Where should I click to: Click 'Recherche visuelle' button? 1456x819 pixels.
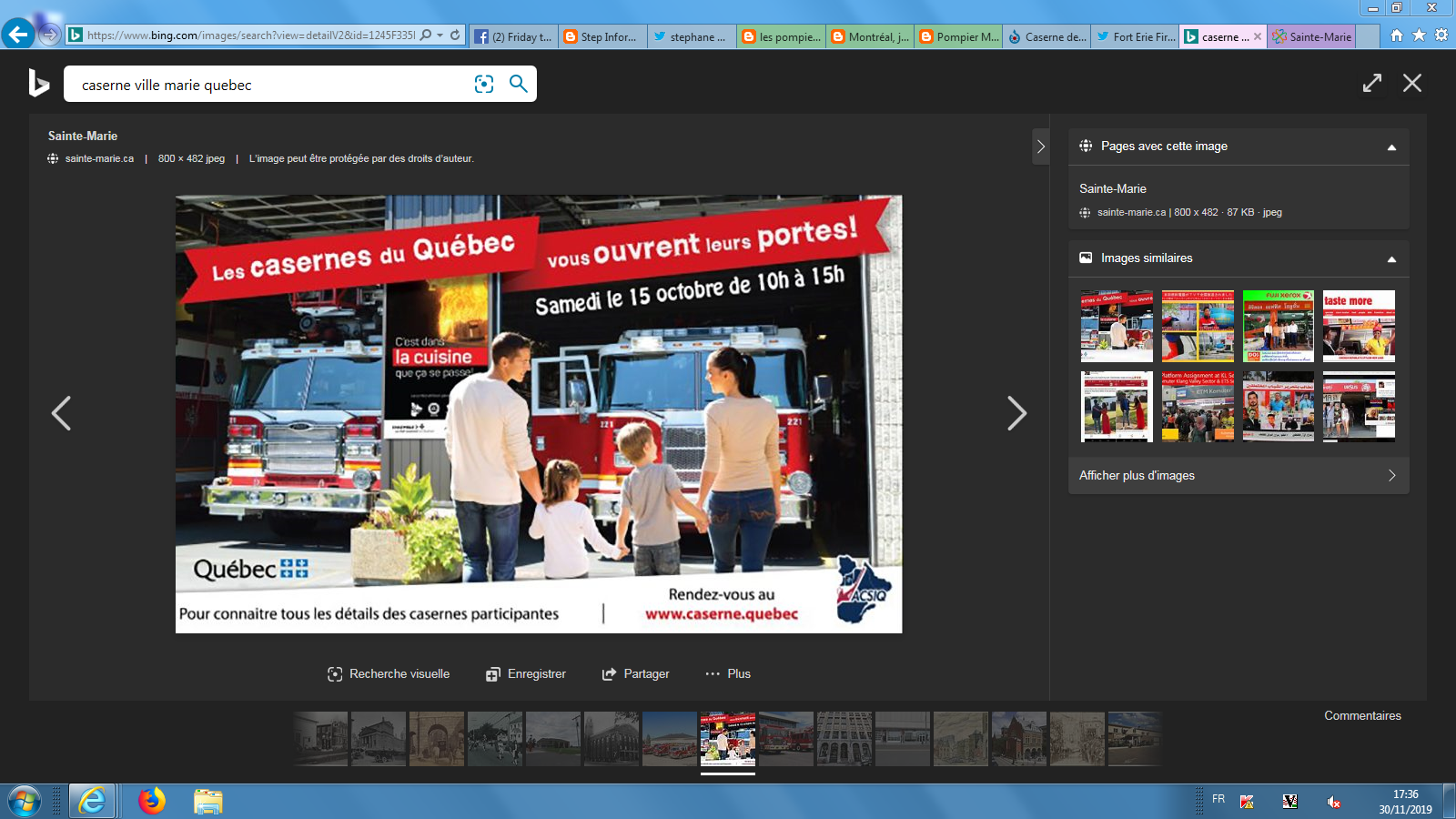(x=389, y=673)
